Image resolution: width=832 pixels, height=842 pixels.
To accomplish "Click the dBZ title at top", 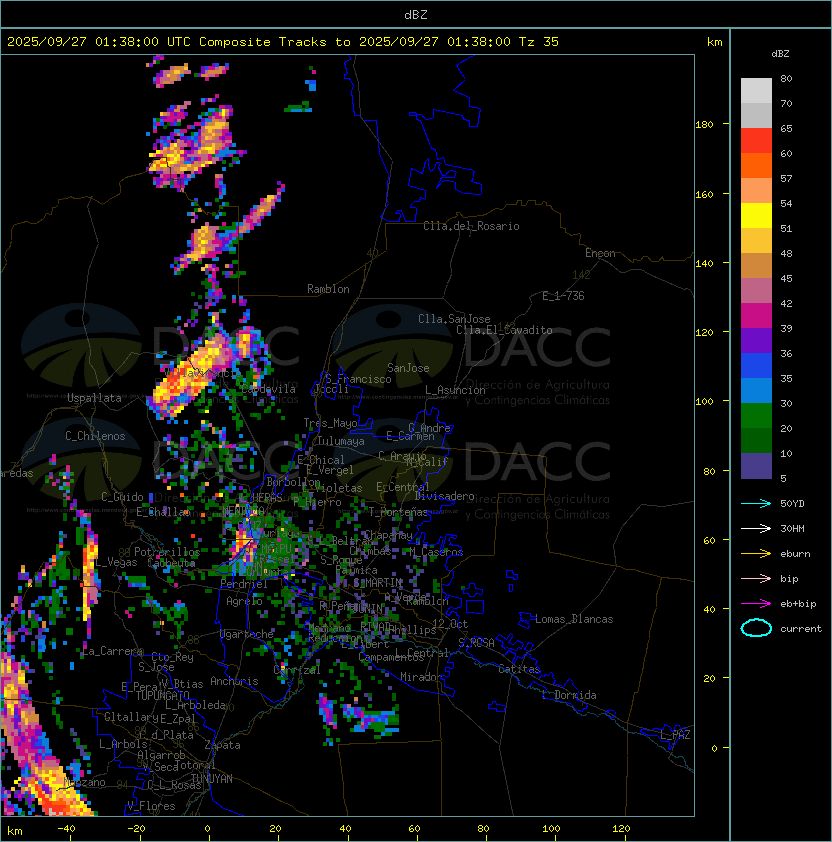I will point(416,15).
